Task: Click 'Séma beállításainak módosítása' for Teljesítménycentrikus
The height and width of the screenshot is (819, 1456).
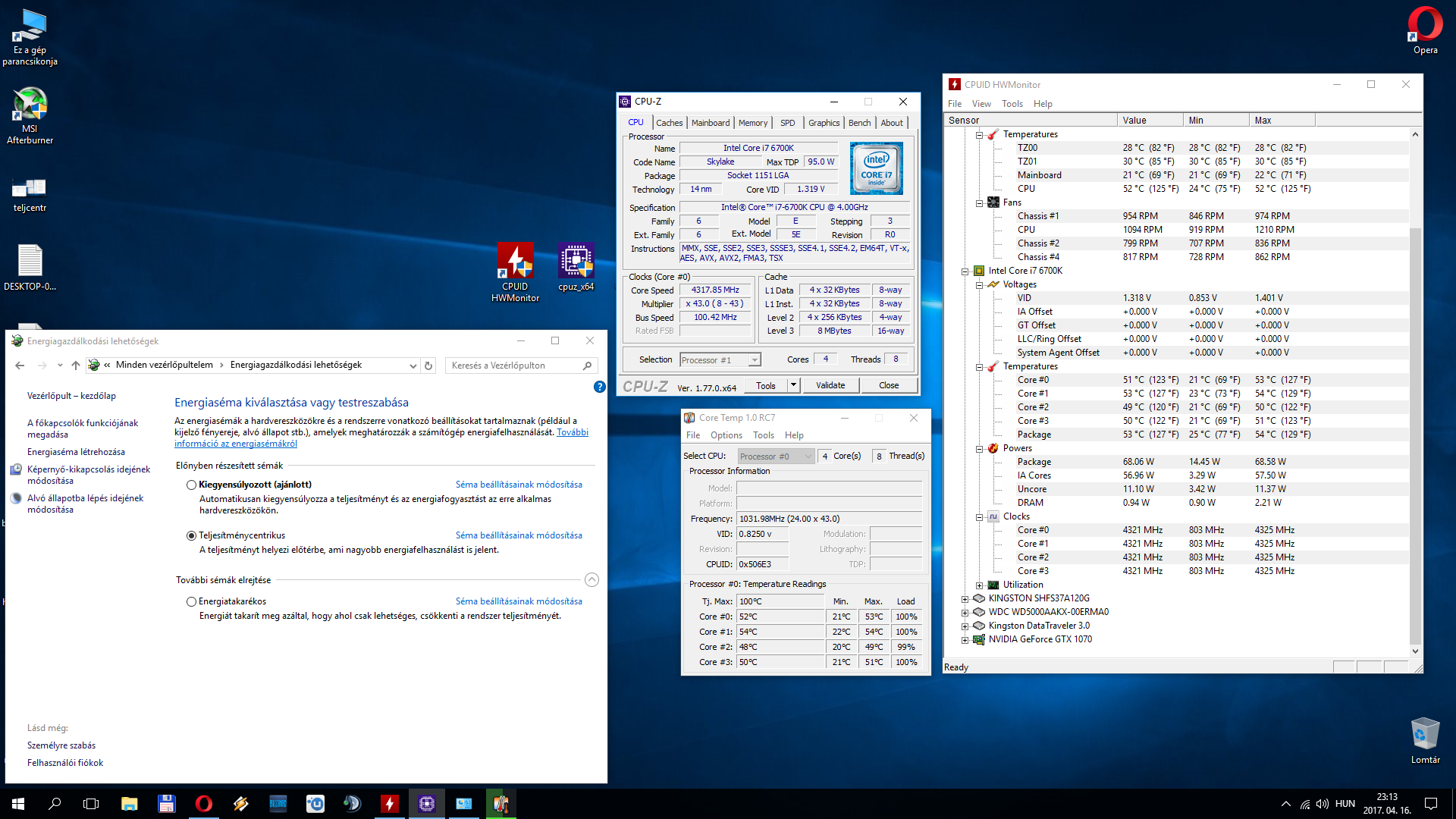Action: pyautogui.click(x=519, y=535)
